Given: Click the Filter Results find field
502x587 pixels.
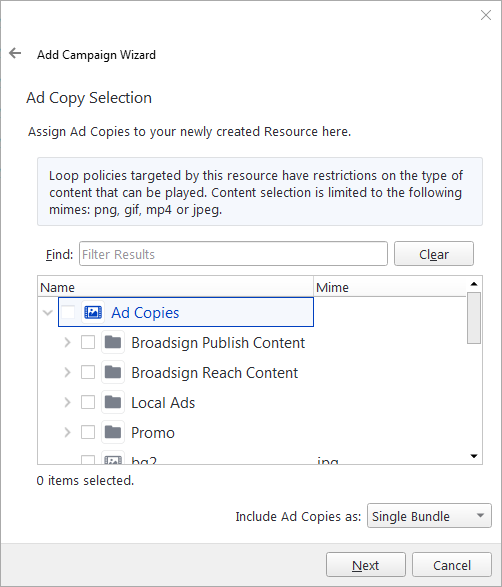Looking at the screenshot, I should pyautogui.click(x=233, y=254).
